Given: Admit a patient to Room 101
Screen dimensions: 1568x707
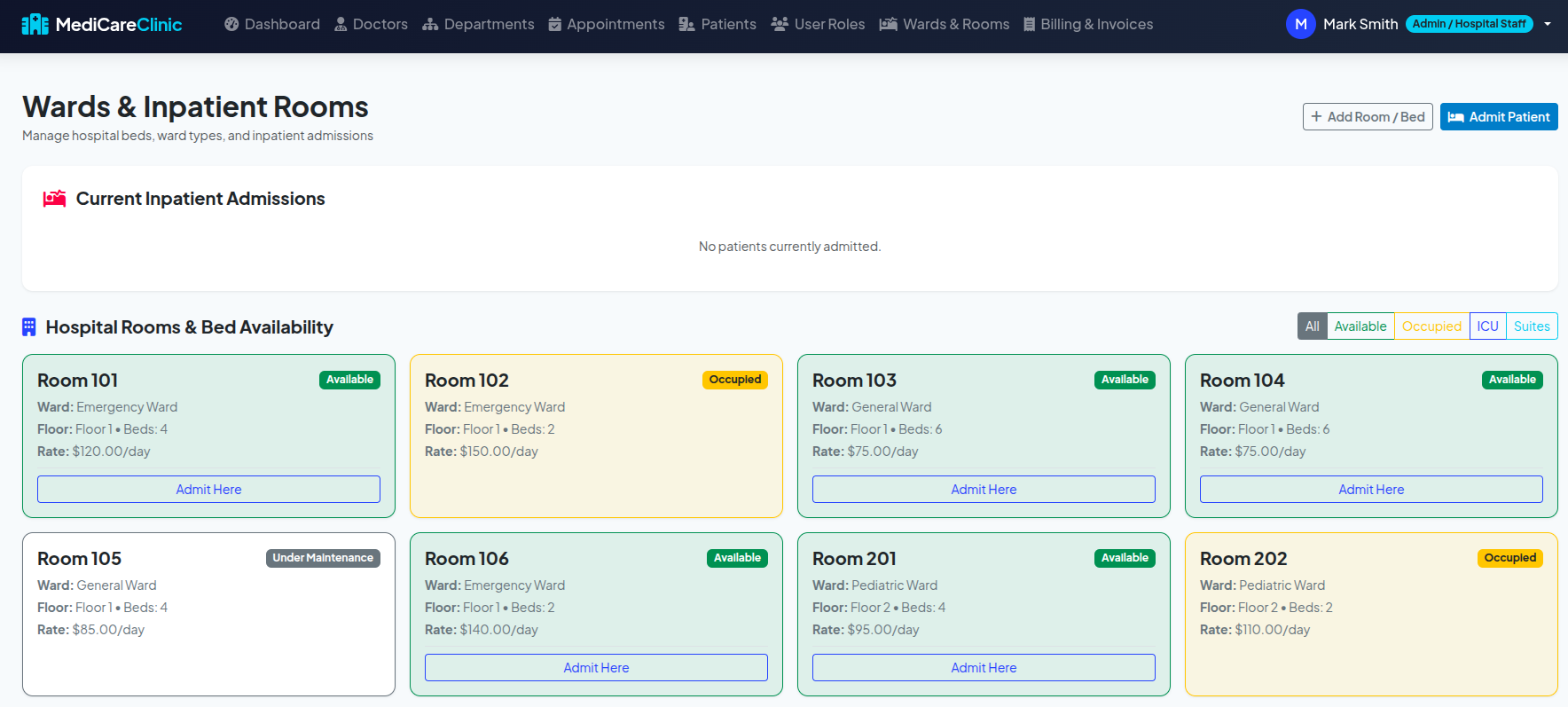Looking at the screenshot, I should tap(208, 490).
